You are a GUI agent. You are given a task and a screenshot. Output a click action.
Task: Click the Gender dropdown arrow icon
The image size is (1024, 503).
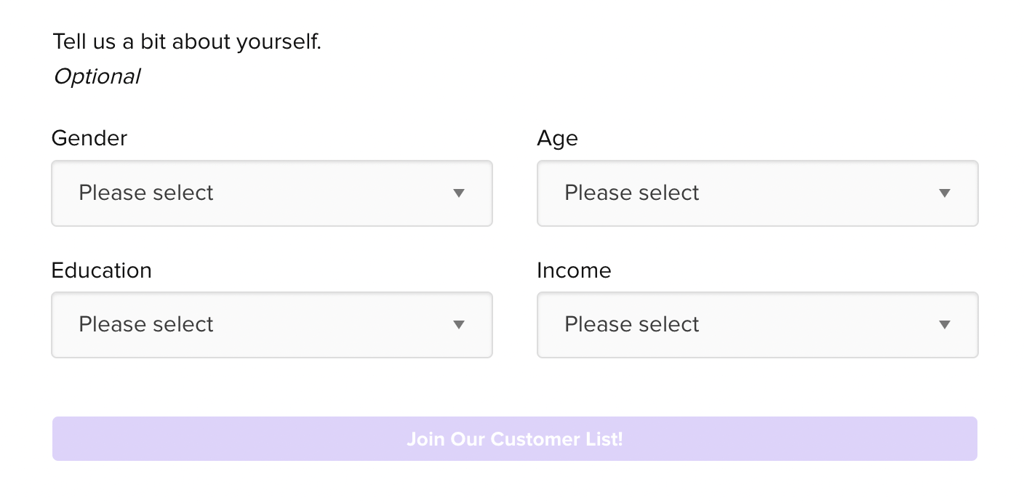tap(459, 193)
